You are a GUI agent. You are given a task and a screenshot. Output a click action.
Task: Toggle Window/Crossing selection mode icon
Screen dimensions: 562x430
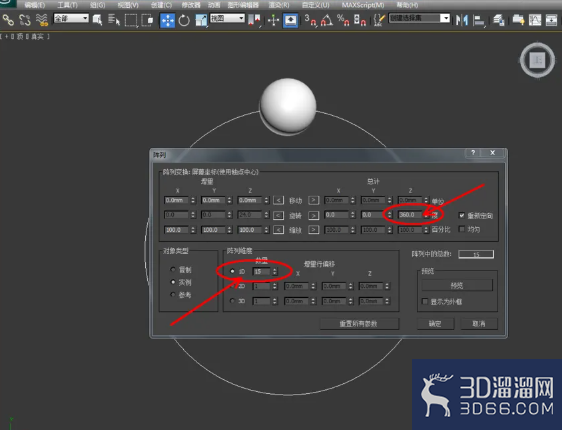pyautogui.click(x=147, y=20)
